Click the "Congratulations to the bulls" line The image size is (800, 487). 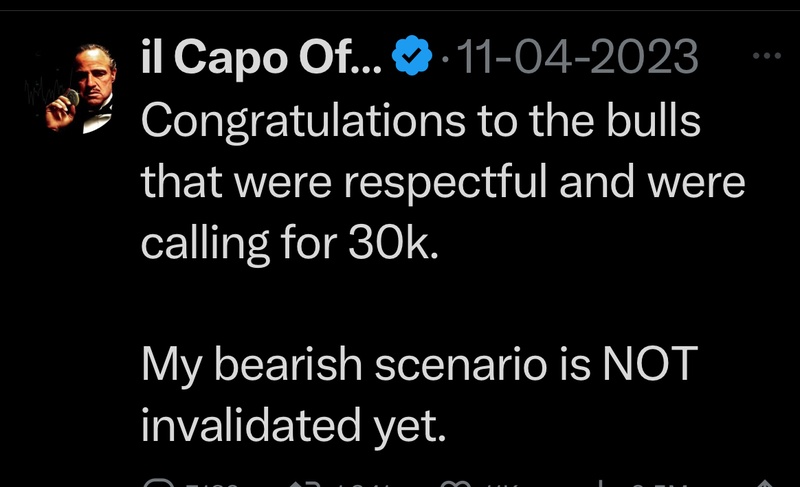click(x=421, y=121)
